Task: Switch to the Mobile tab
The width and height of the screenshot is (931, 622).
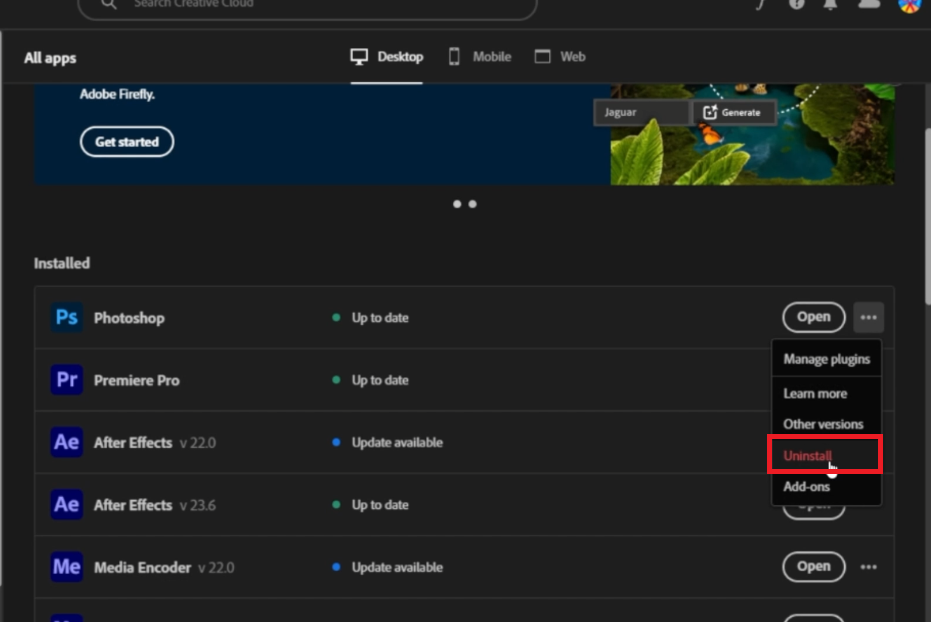Action: [480, 57]
